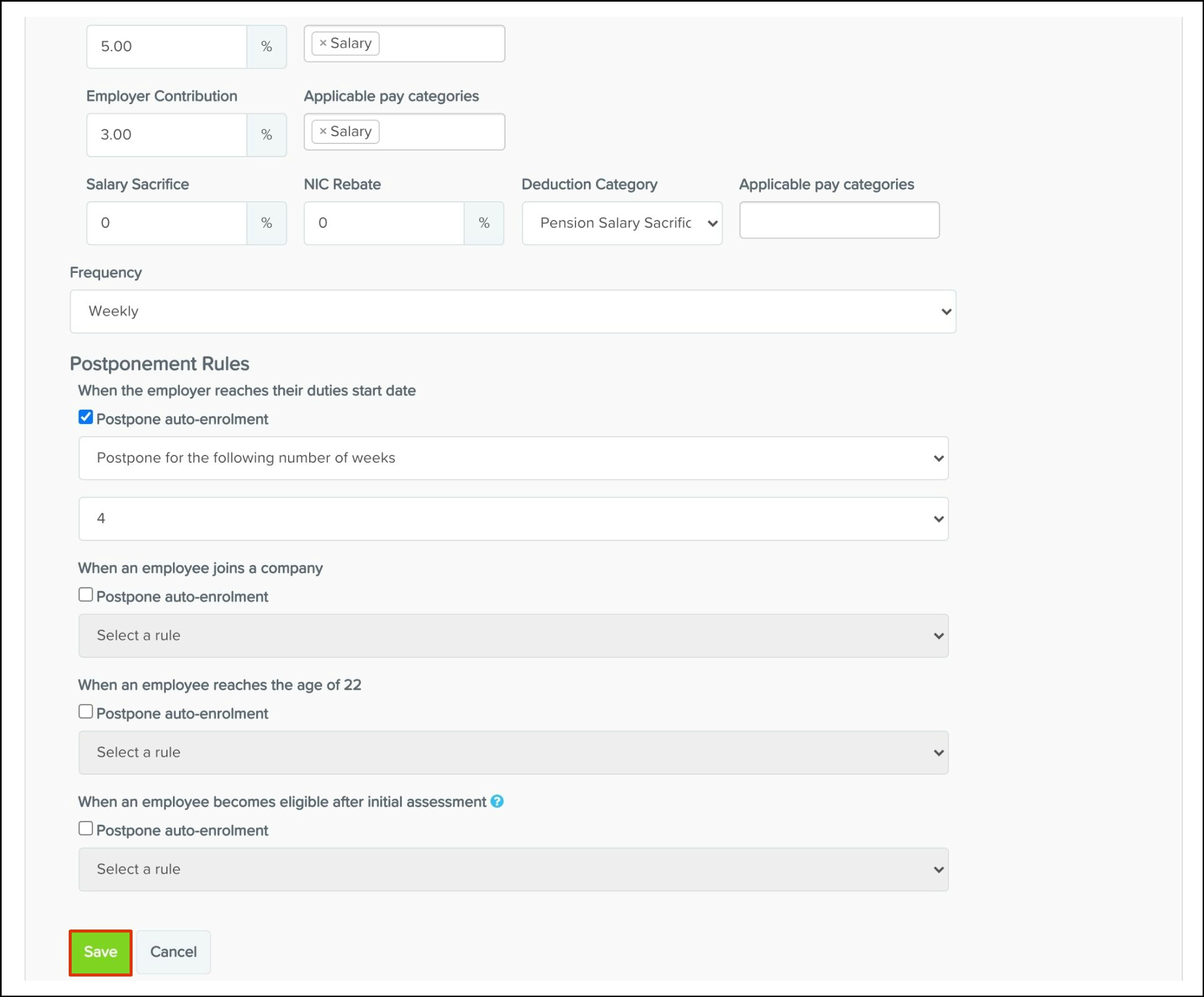Open Select a rule under age of 22

[513, 752]
